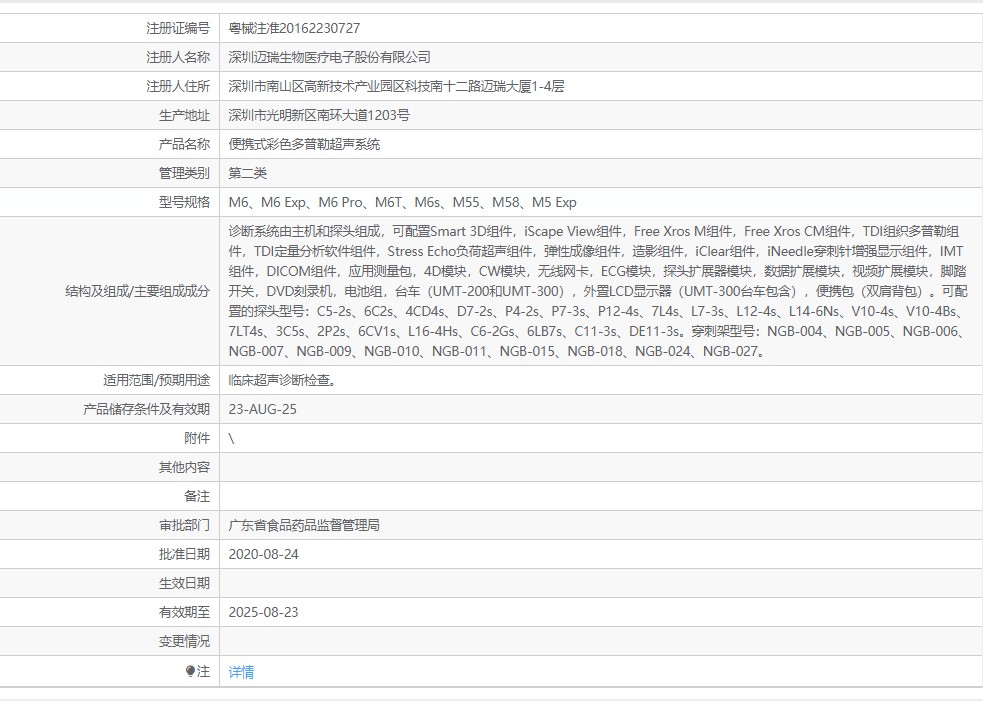Select production address 深圳市光明新区南环大道1203号
983x701 pixels.
(x=319, y=115)
